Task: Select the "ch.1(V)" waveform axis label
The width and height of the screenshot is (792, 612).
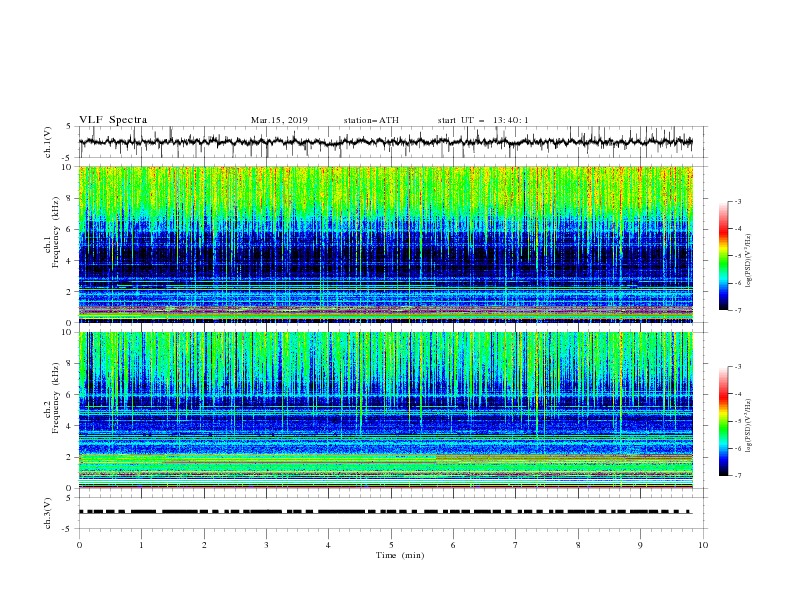Action: coord(48,142)
